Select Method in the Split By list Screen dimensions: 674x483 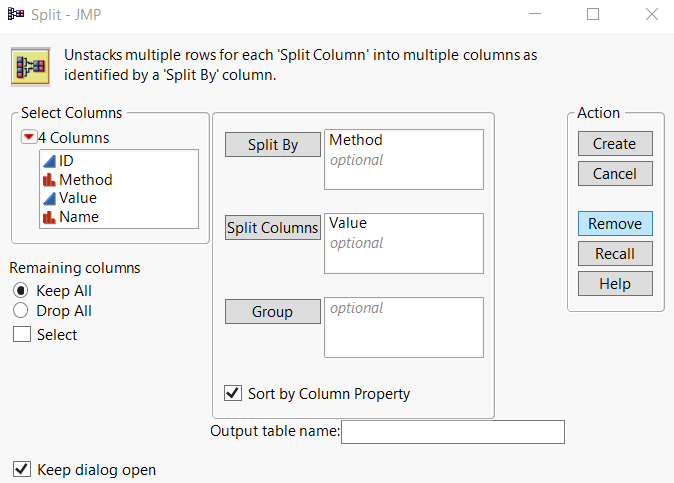click(x=356, y=141)
